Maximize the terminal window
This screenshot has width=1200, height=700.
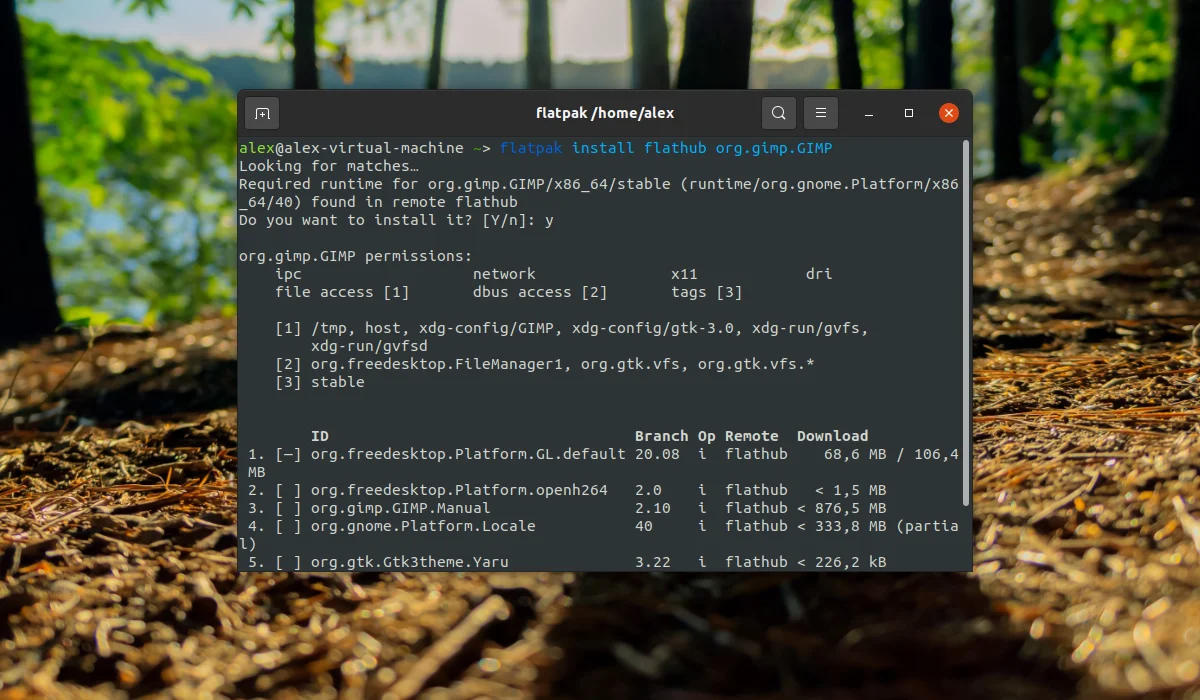909,114
